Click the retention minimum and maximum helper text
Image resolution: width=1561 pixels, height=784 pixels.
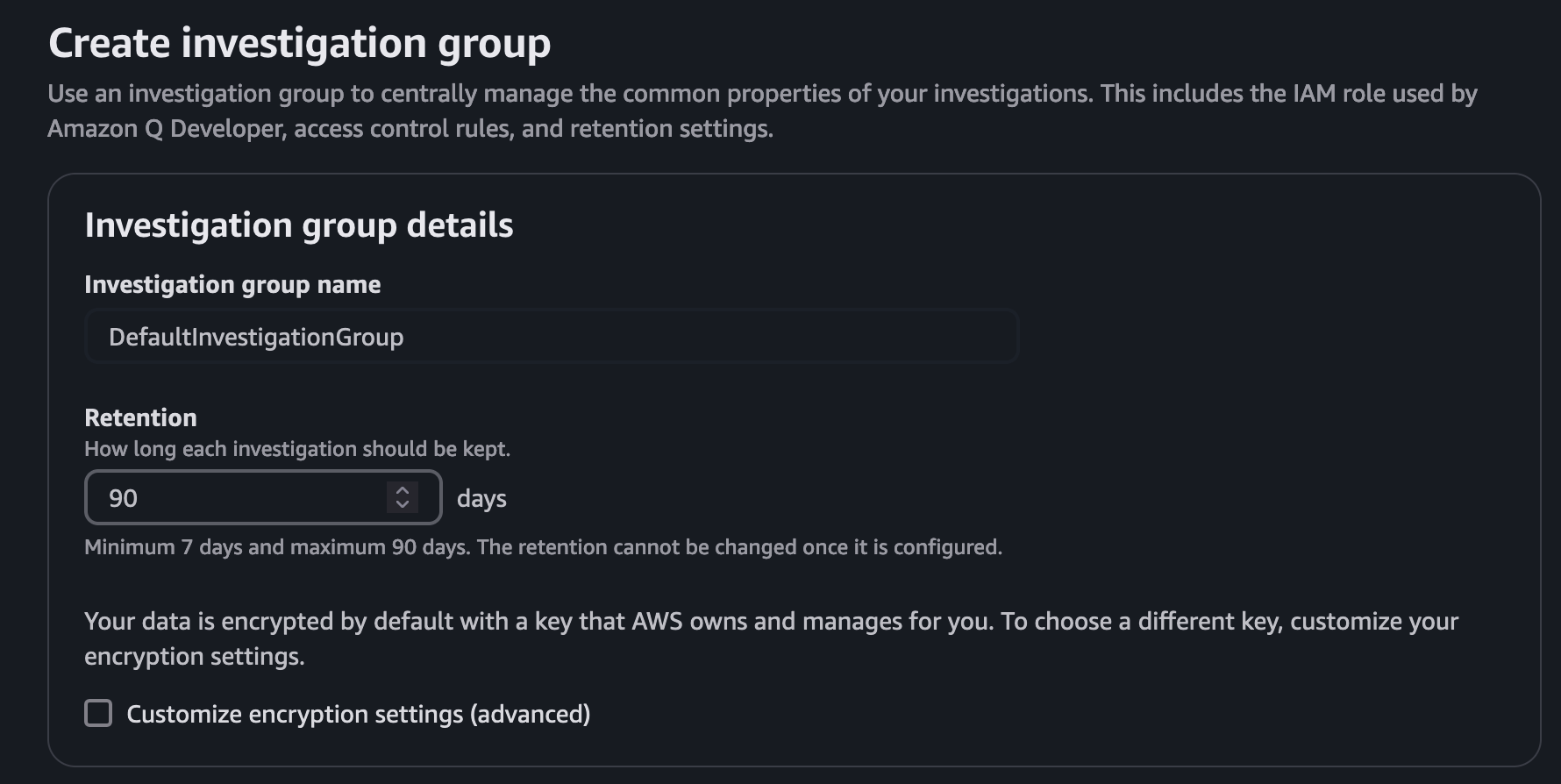542,547
